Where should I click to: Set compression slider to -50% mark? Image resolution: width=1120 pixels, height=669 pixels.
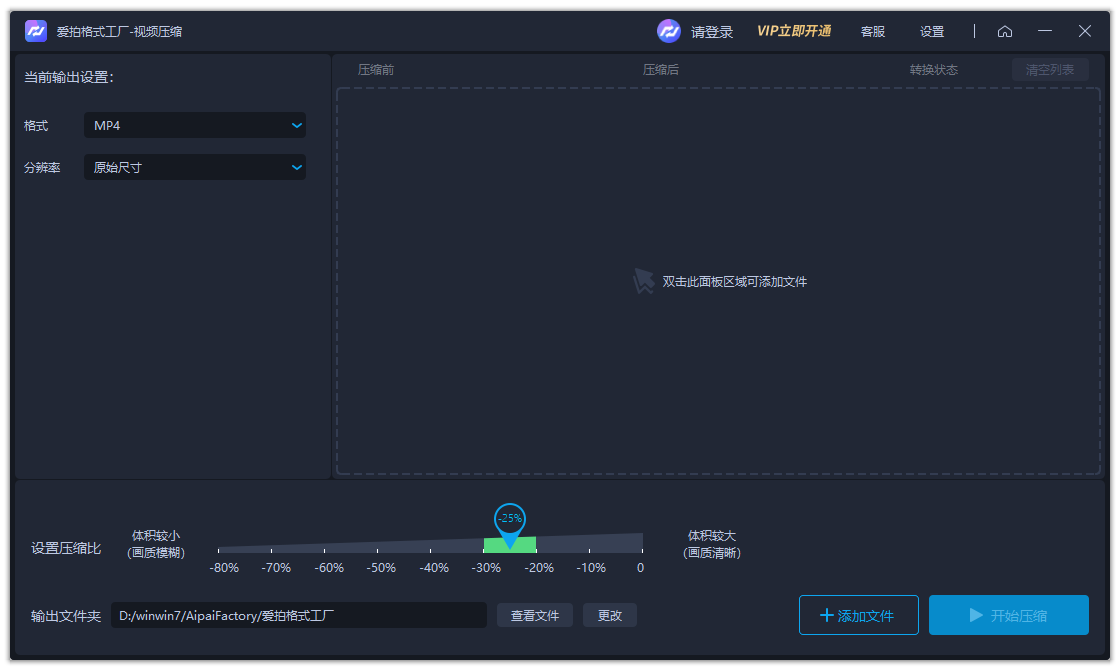pos(377,550)
